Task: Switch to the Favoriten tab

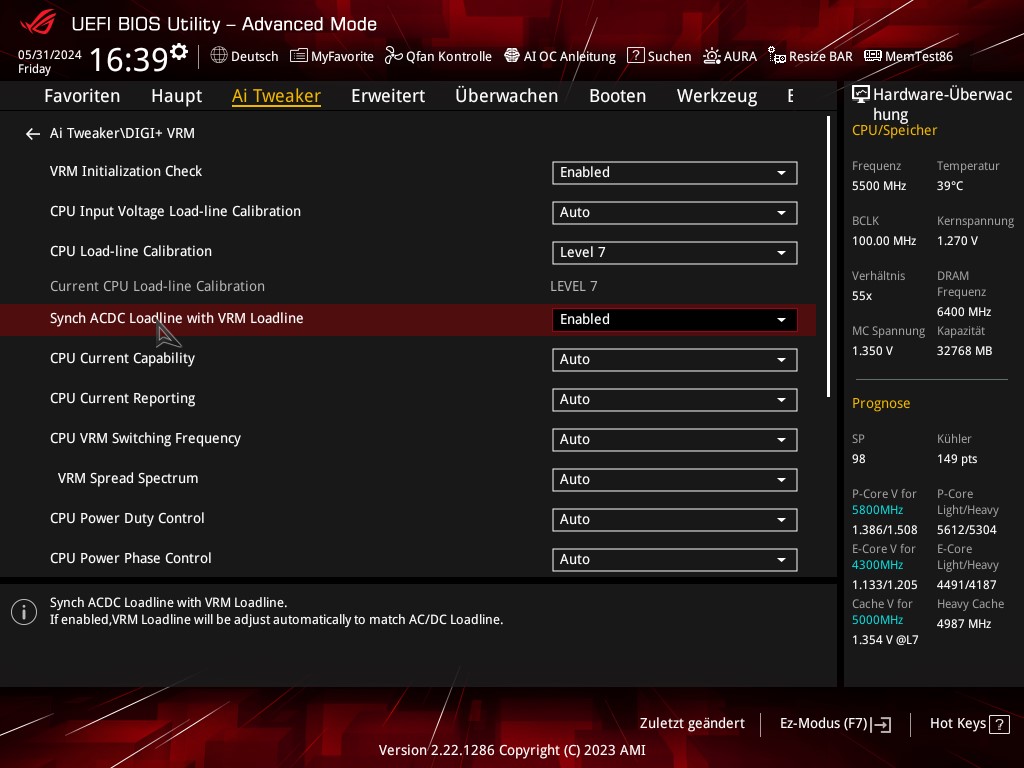Action: 82,96
